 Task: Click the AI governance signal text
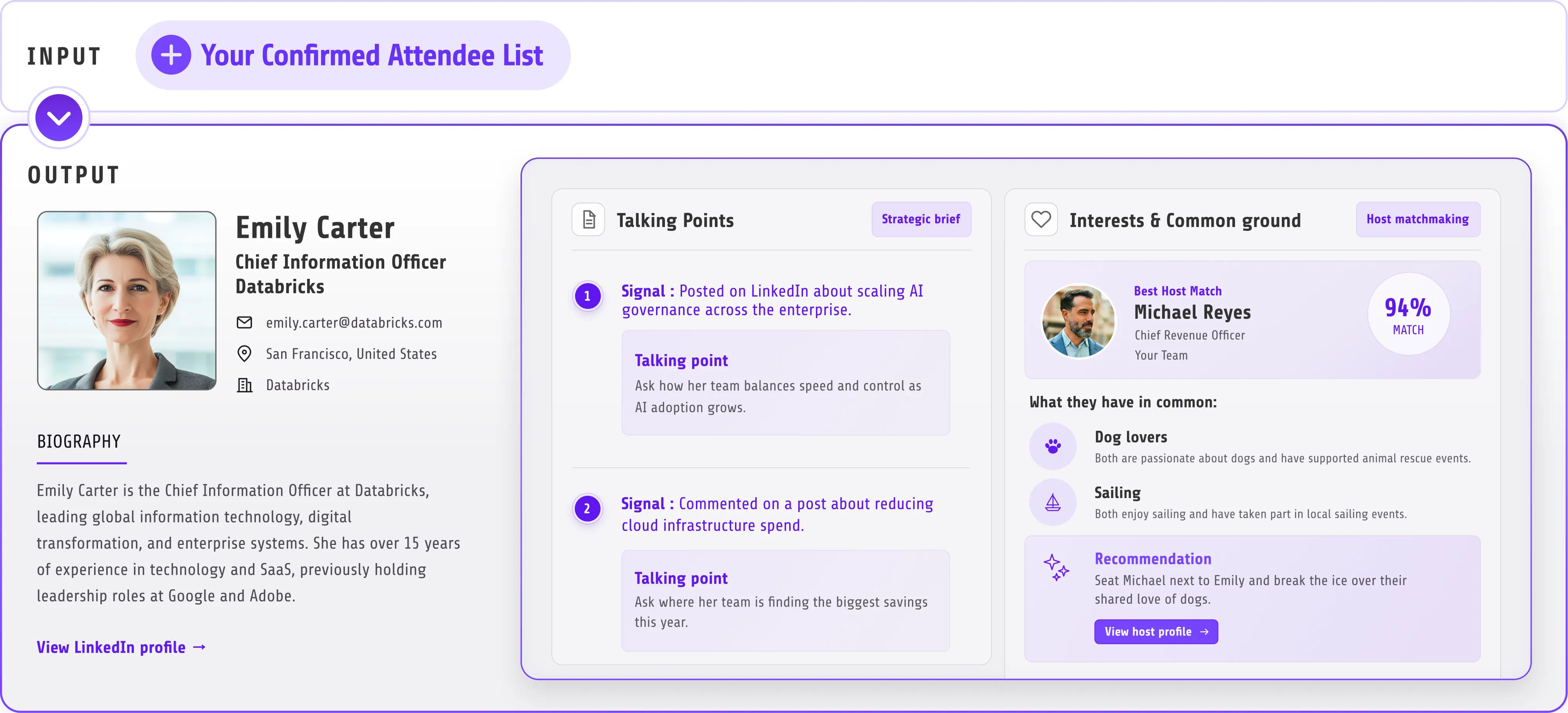coord(772,300)
